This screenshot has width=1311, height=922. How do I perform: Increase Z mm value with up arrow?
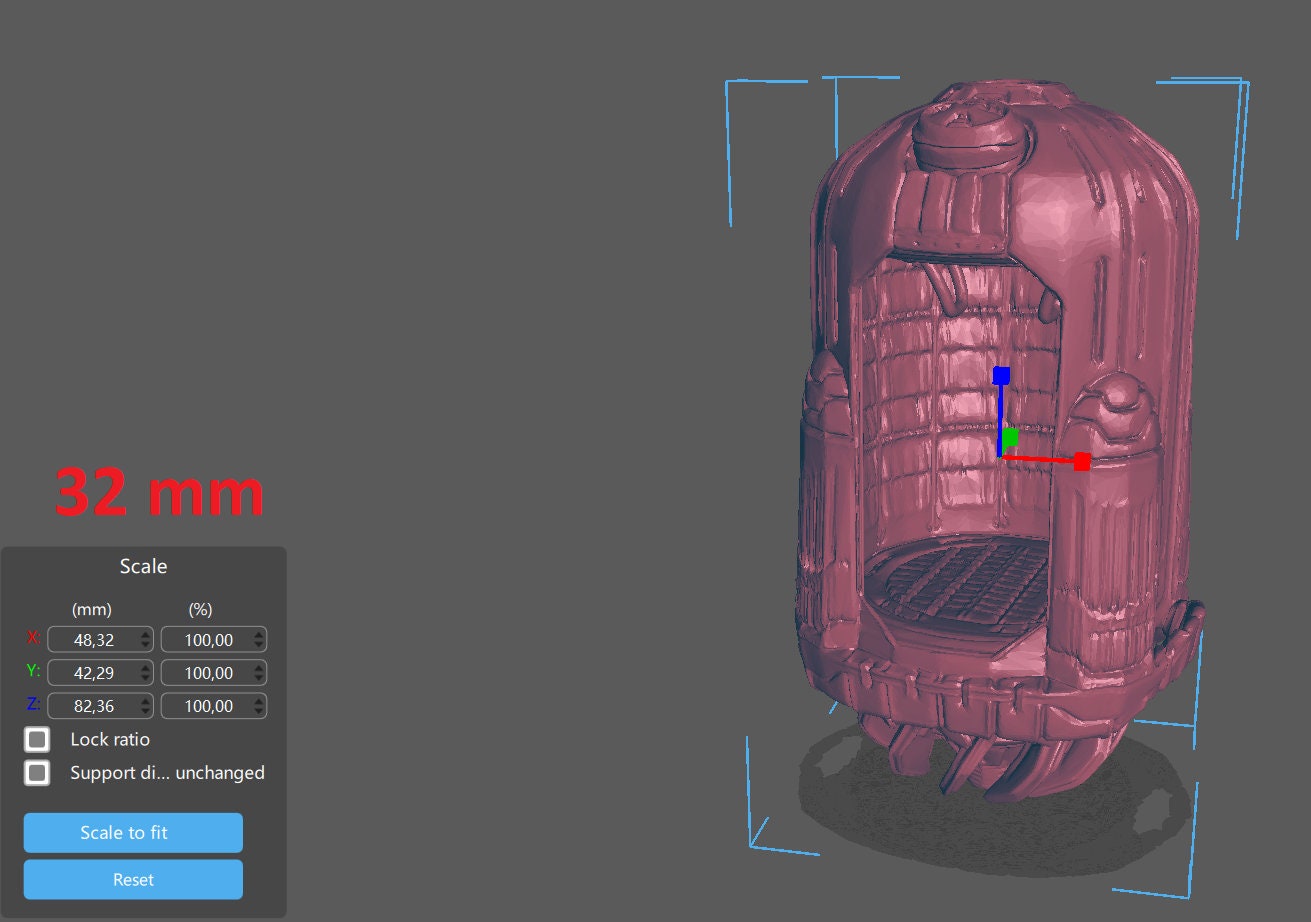click(x=146, y=701)
